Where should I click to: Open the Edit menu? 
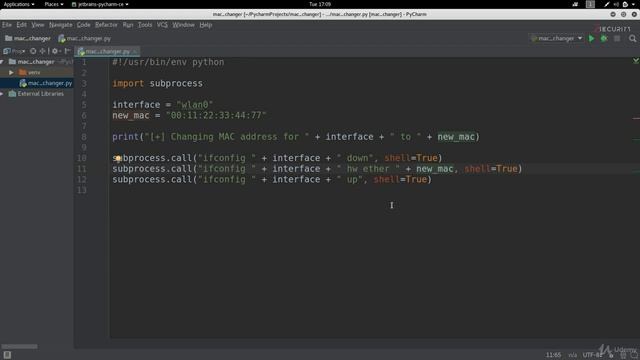coord(21,25)
